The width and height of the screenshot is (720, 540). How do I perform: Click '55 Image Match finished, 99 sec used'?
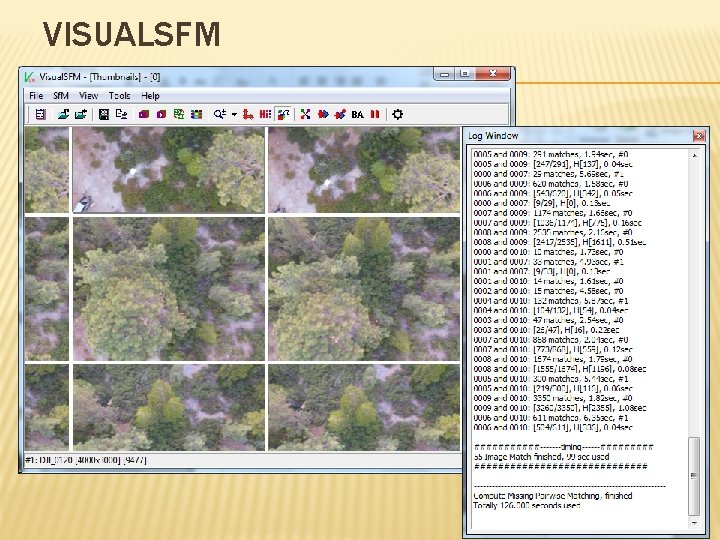[x=541, y=457]
